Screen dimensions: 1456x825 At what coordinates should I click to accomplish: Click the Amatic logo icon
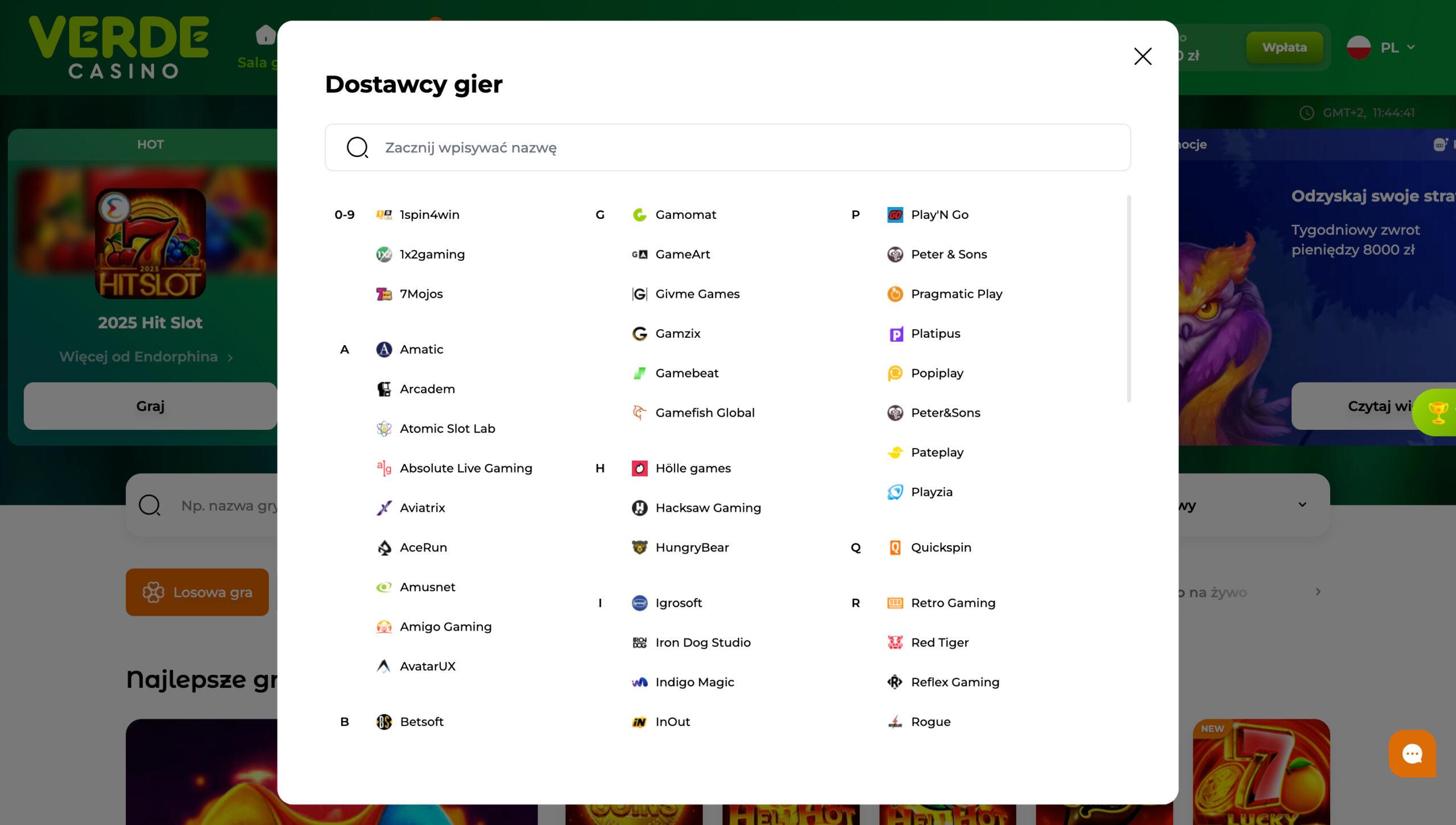point(384,349)
